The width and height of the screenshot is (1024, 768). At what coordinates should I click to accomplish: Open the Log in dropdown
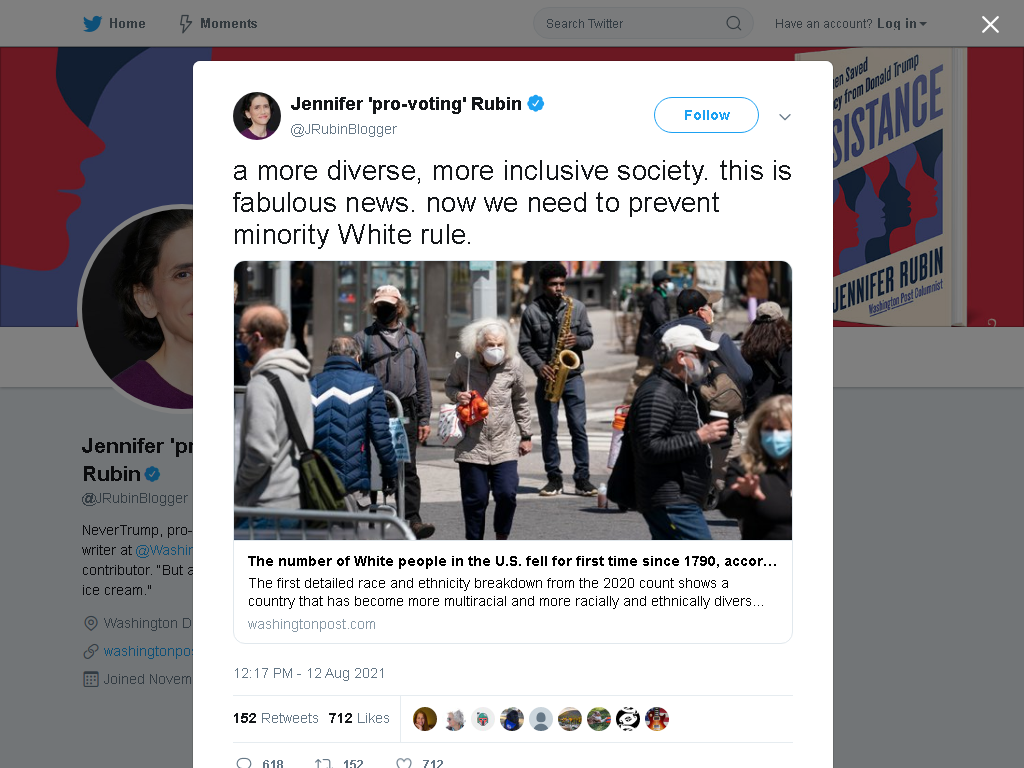coord(901,24)
